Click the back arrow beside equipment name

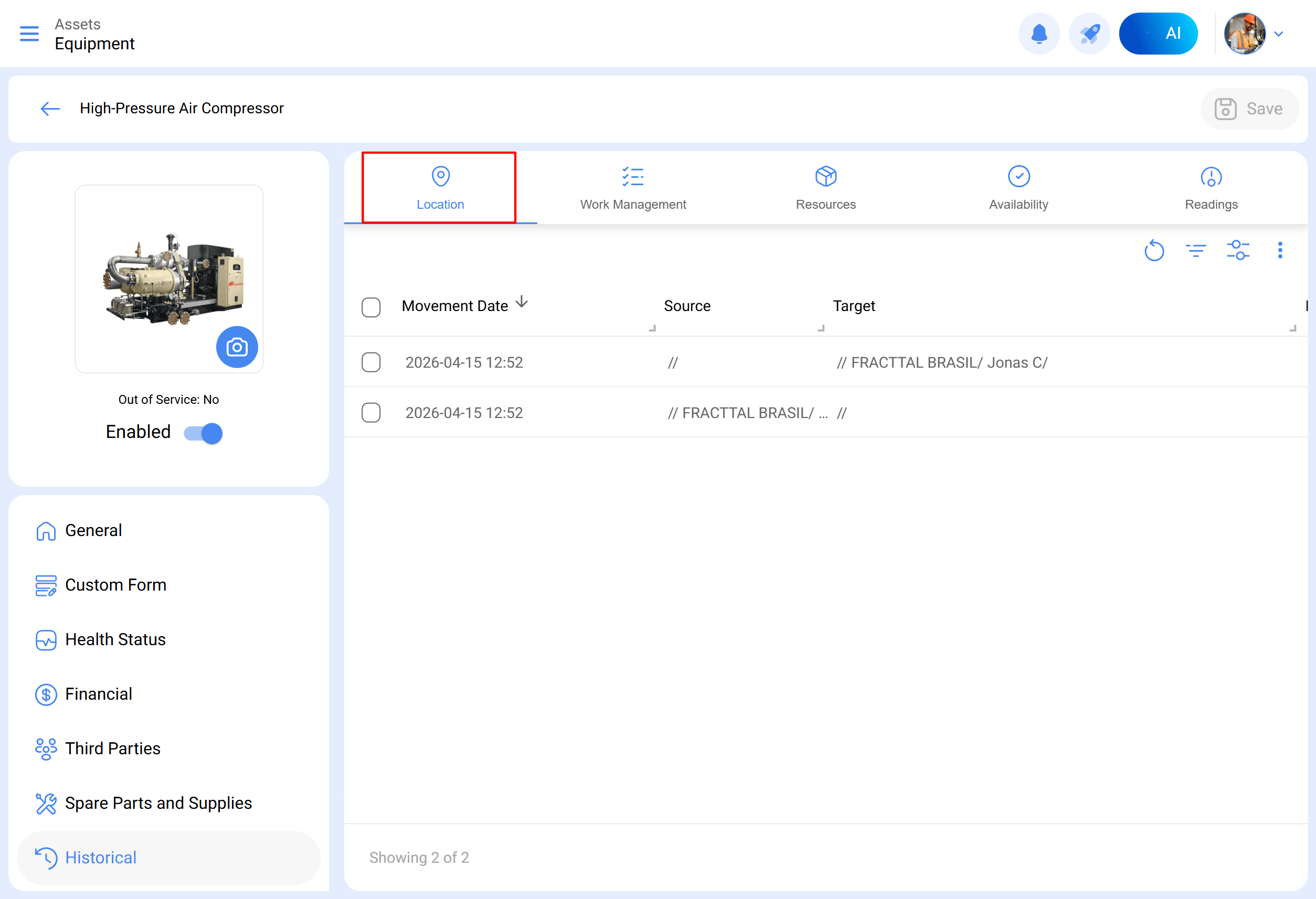point(50,109)
